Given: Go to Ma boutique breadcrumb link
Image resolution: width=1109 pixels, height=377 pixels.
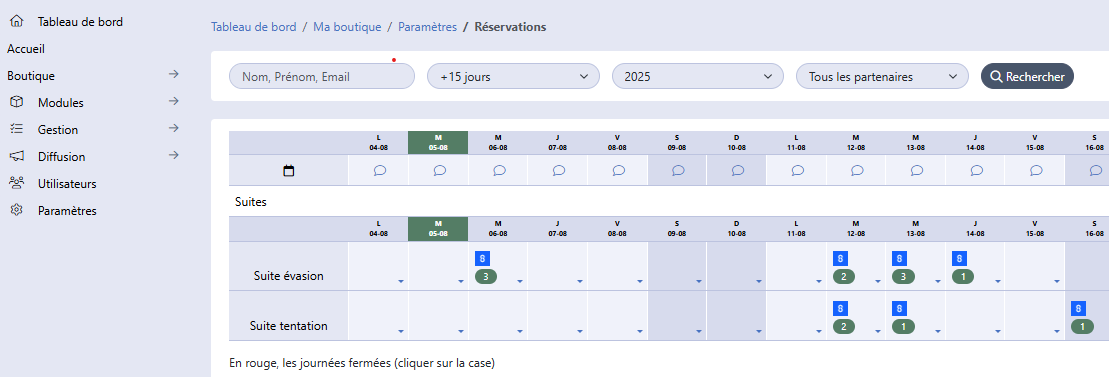Looking at the screenshot, I should click(x=347, y=27).
